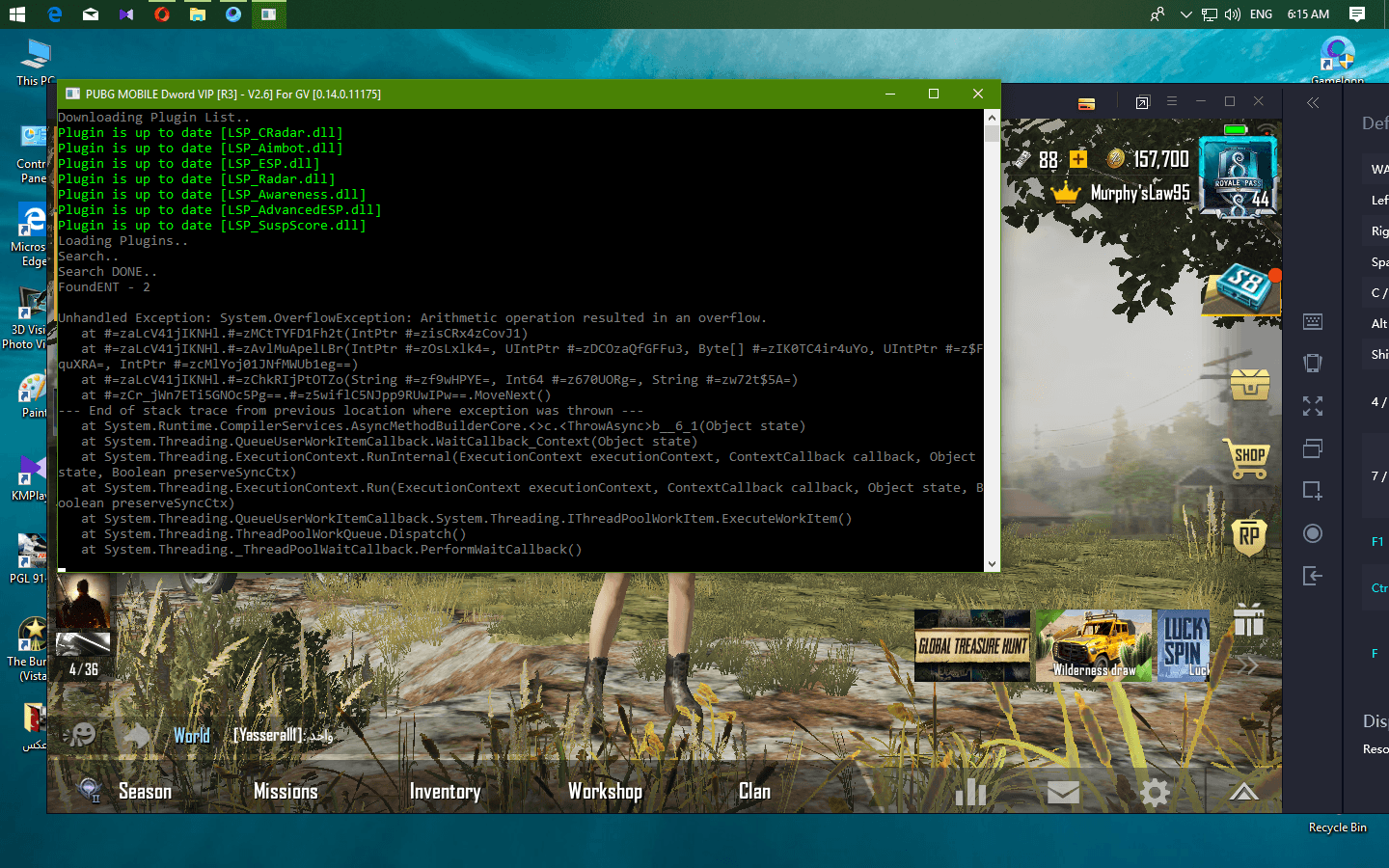Screen dimensions: 1389x868
Task: Open the statistics bar chart icon
Action: tap(970, 793)
